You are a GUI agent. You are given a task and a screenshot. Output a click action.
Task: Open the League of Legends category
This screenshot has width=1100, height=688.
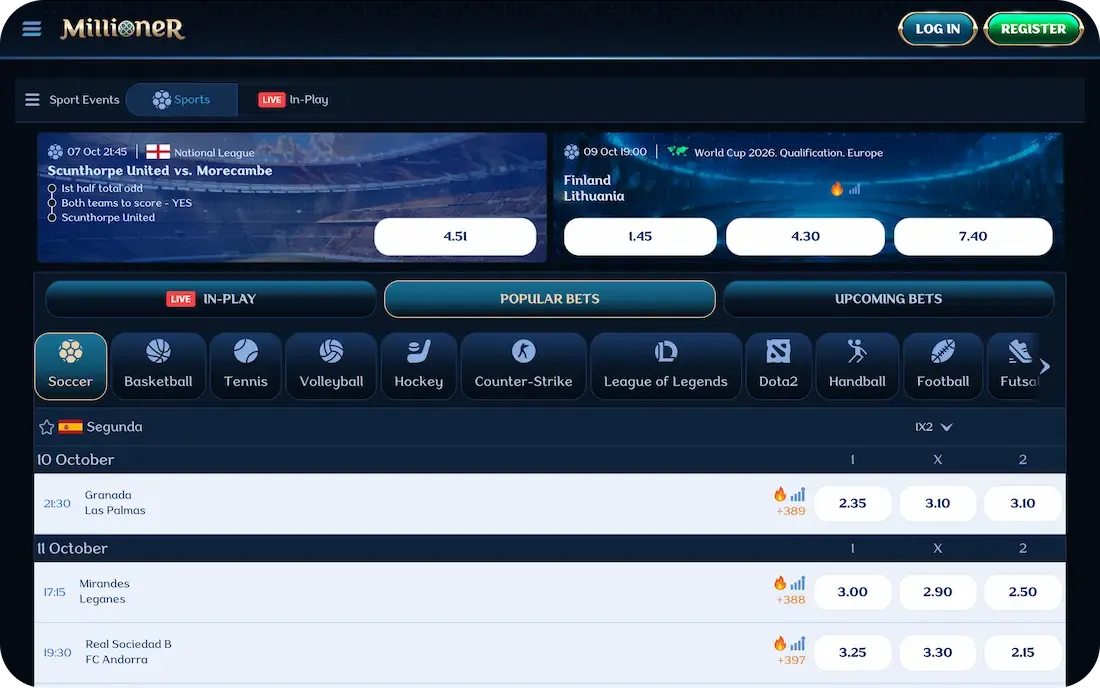665,365
